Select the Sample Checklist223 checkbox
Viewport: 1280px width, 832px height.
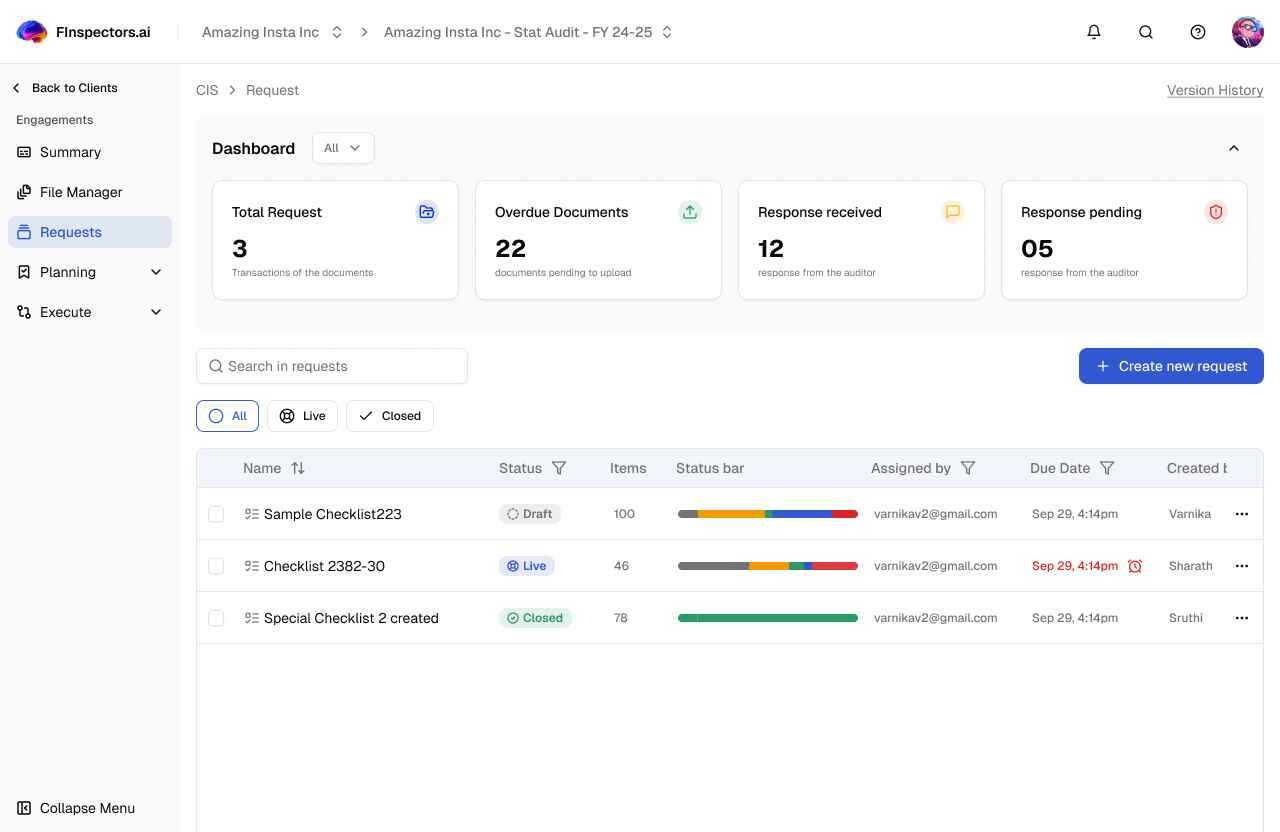(x=216, y=514)
